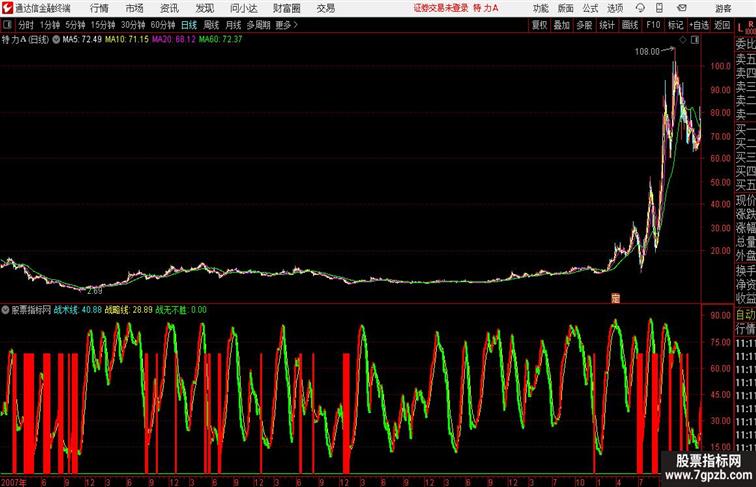Click the 2.69 low price label
This screenshot has width=756, height=487.
coord(94,291)
